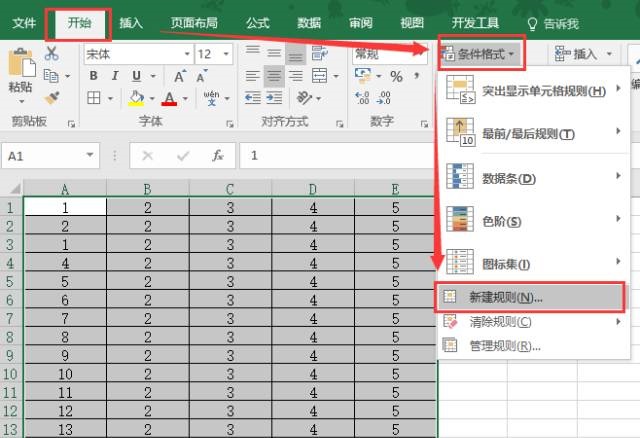Switch to the 数据 tab
Screen dimensions: 640x438
pos(309,23)
